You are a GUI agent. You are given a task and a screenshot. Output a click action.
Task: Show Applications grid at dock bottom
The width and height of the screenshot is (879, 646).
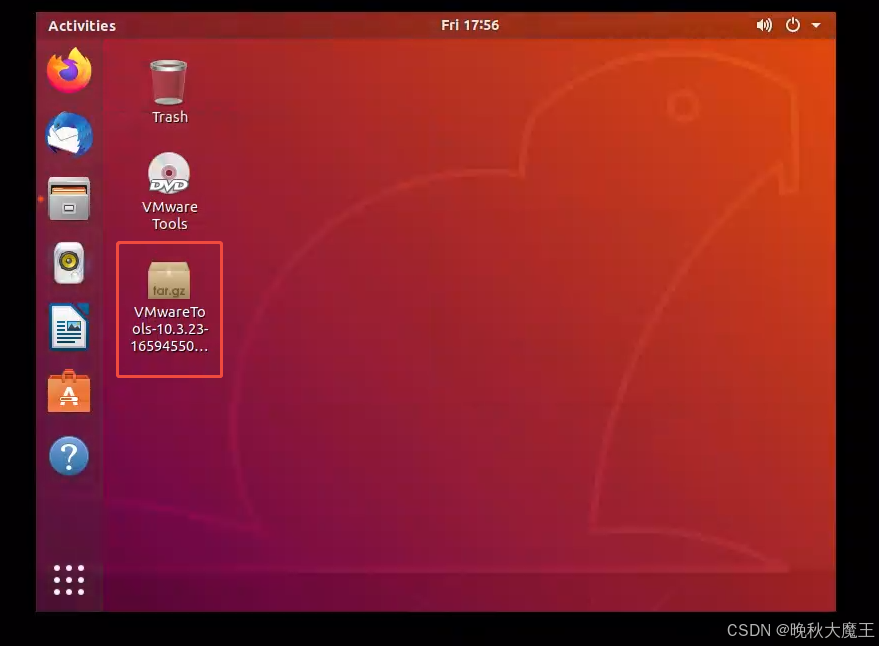click(69, 580)
